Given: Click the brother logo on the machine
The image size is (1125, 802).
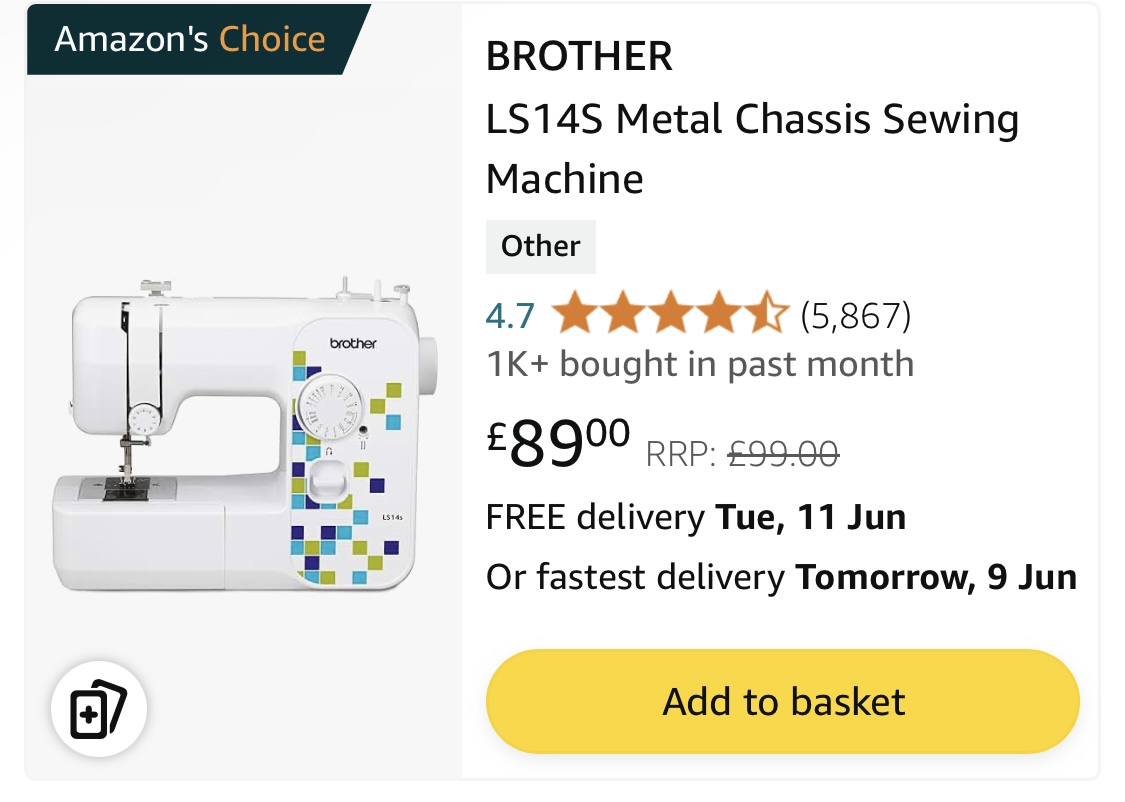Looking at the screenshot, I should (353, 344).
